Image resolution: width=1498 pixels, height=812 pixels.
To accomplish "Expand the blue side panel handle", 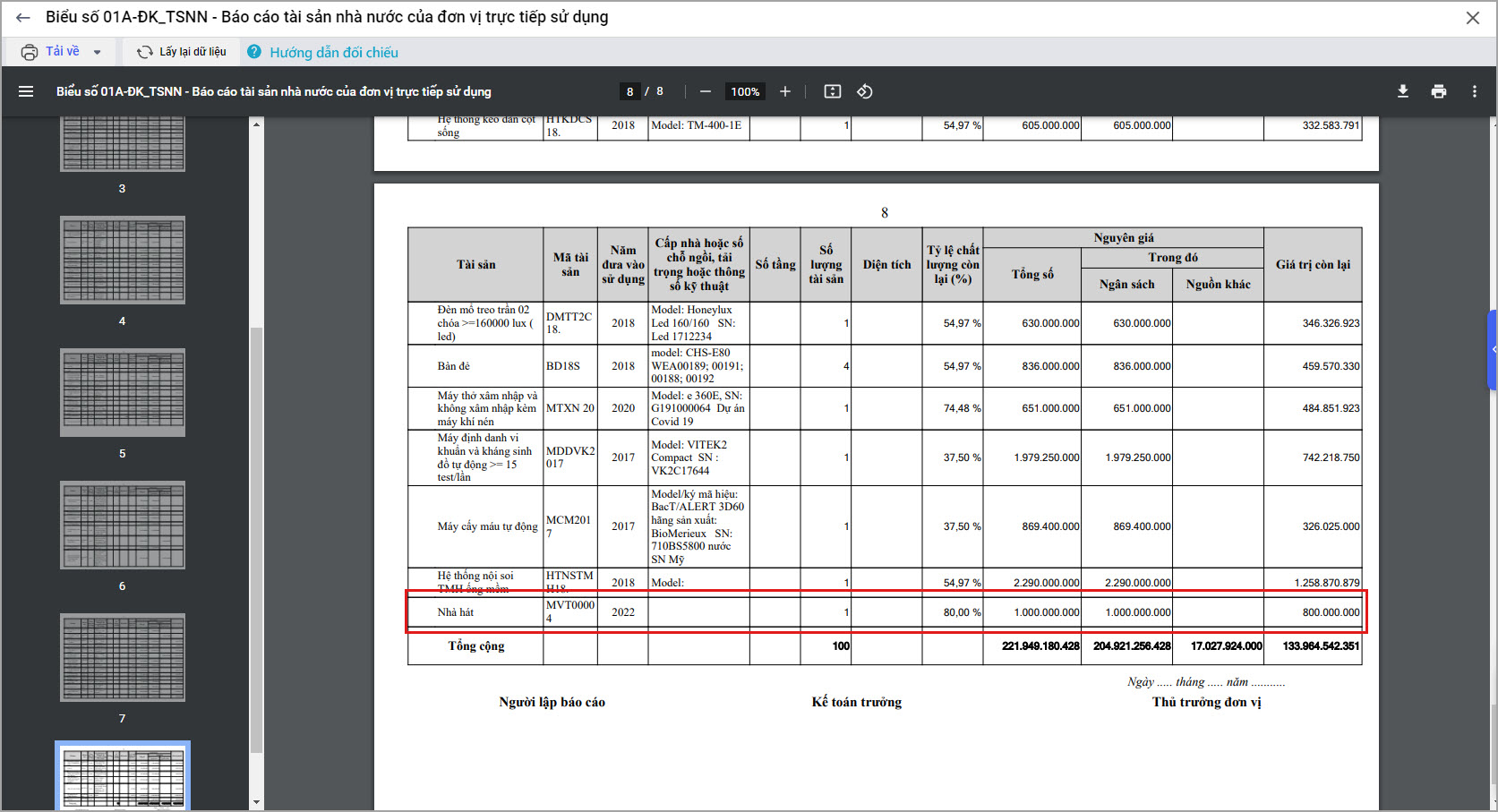I will point(1493,349).
